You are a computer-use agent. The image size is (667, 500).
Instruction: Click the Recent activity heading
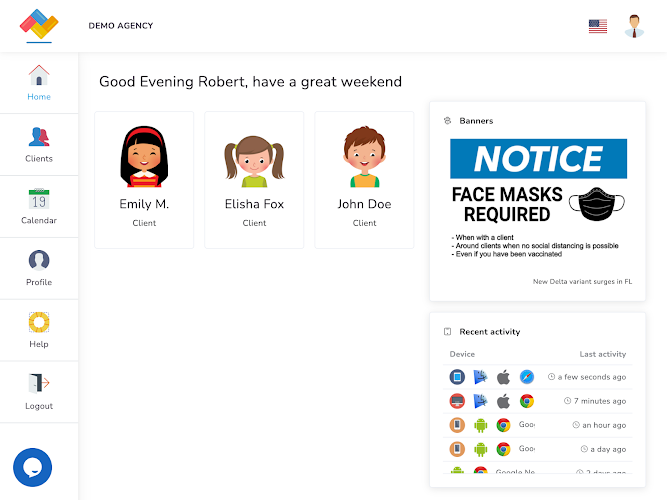(490, 331)
